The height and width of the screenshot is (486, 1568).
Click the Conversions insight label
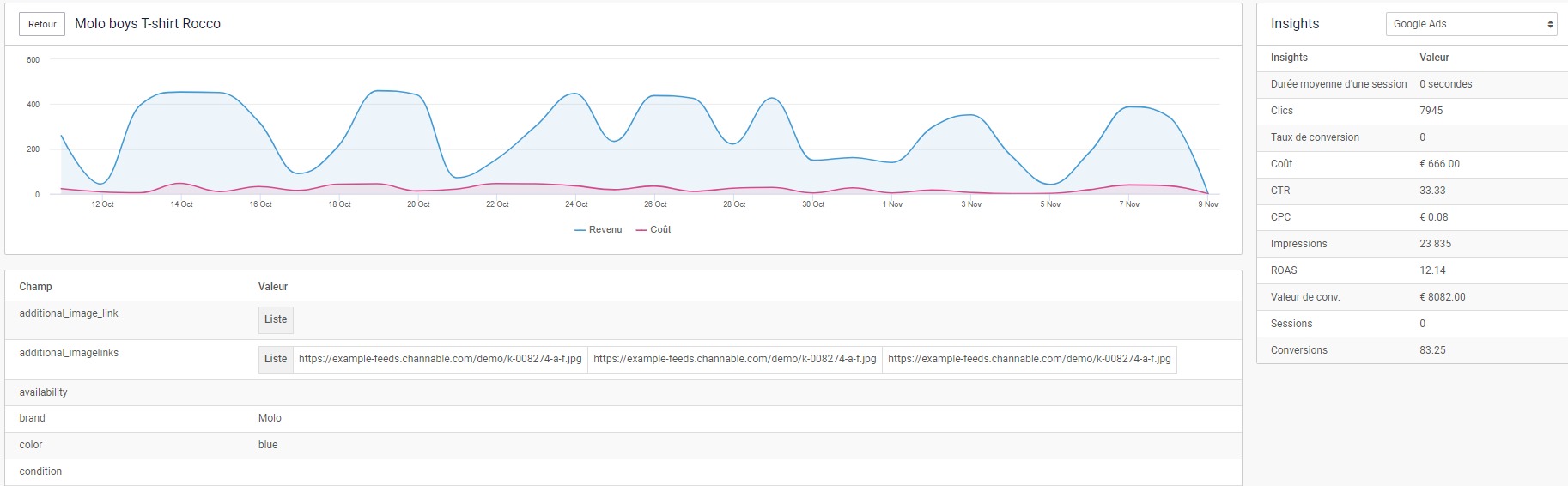1299,350
